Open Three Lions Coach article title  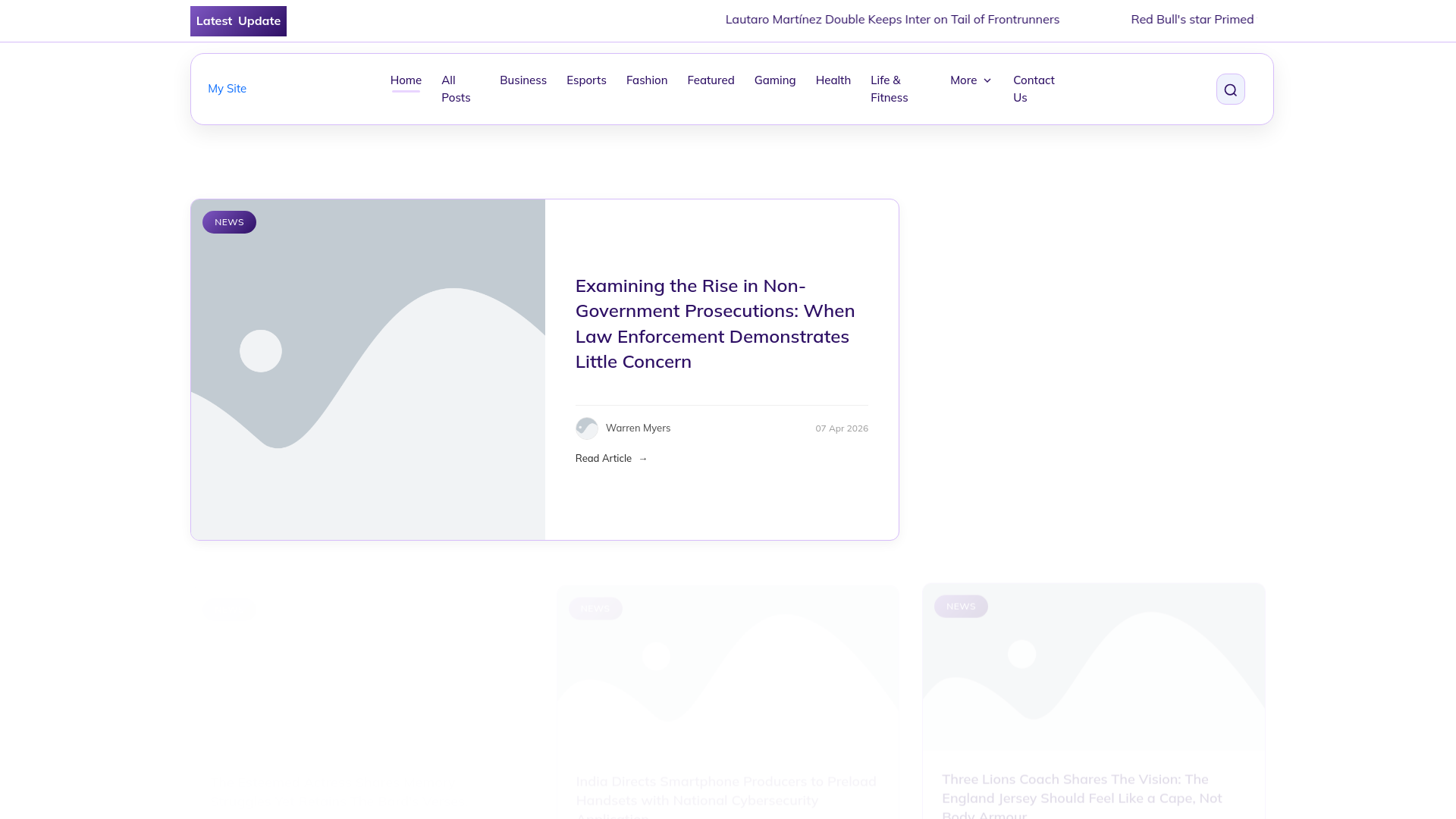1082,796
